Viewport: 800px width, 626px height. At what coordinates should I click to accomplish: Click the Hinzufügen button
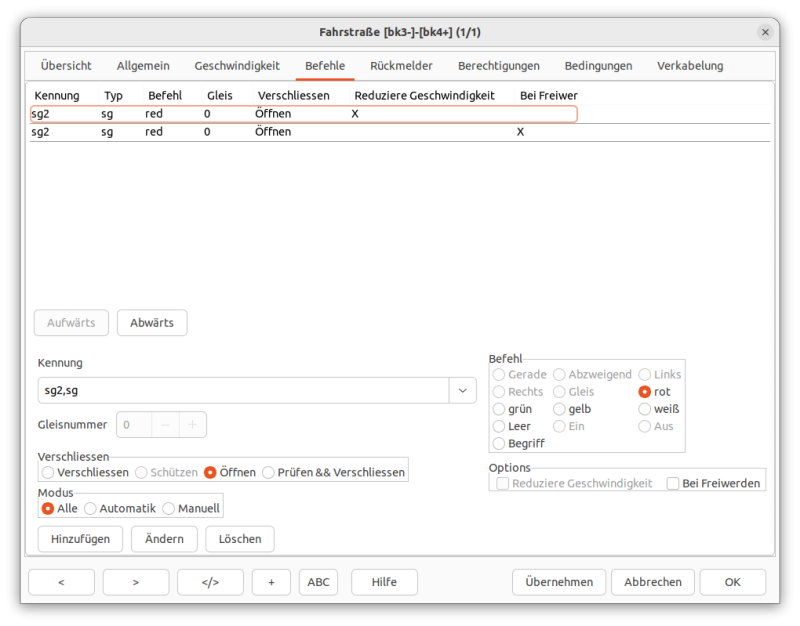click(80, 539)
